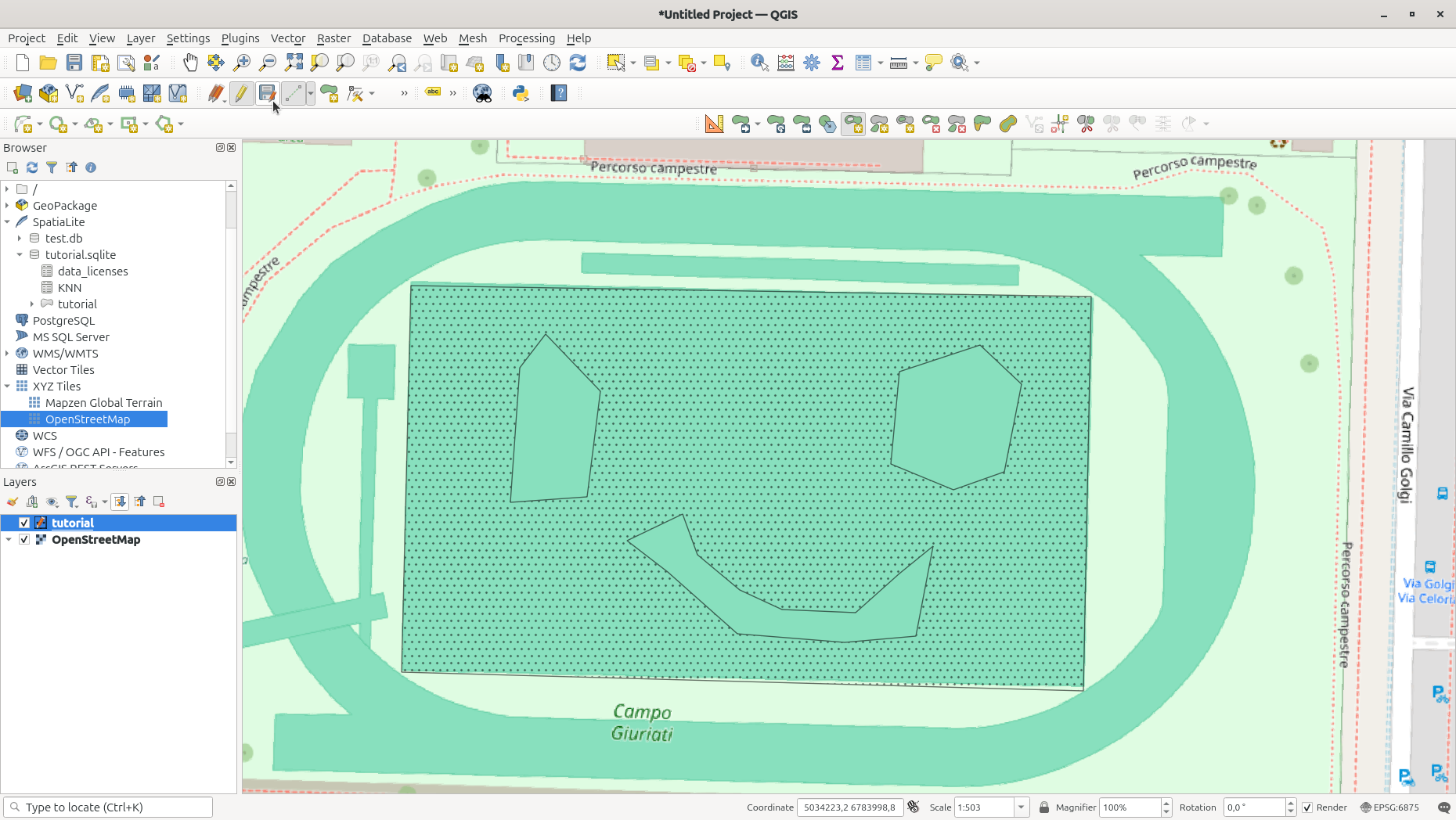Click the Save Project icon

click(x=74, y=63)
